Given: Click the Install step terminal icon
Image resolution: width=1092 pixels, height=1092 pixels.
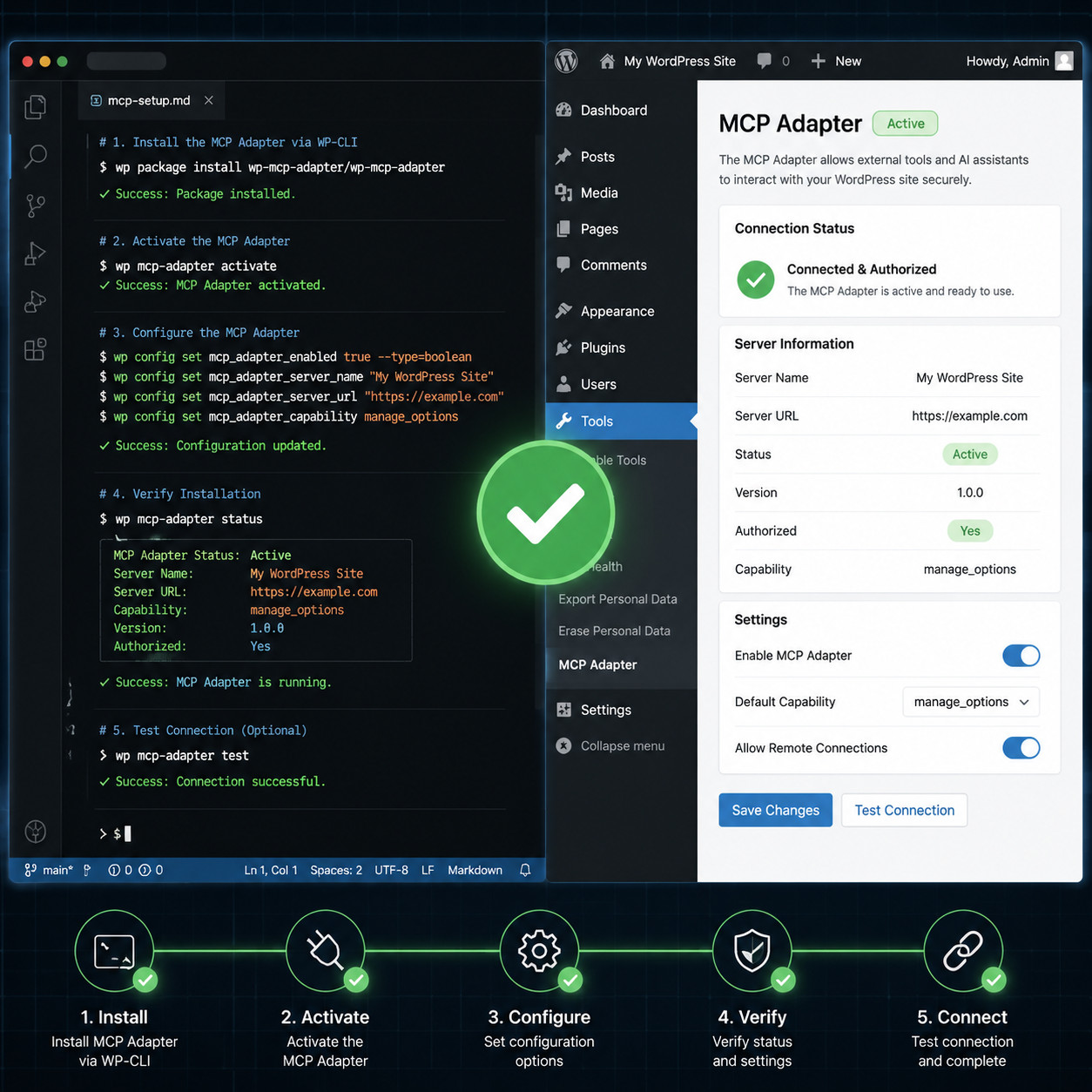Looking at the screenshot, I should [x=114, y=951].
